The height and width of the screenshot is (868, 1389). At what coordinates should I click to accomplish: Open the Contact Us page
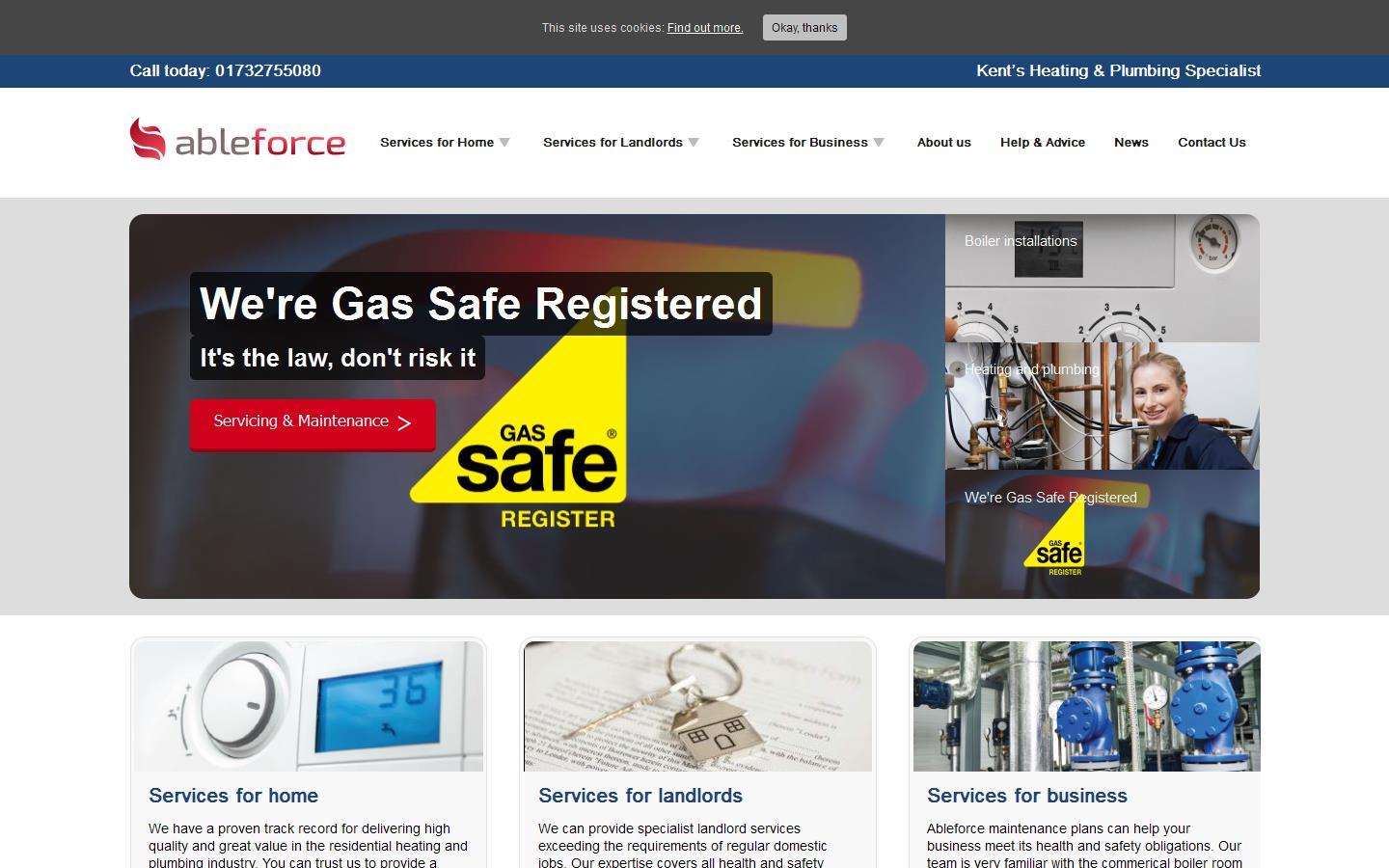pos(1212,142)
